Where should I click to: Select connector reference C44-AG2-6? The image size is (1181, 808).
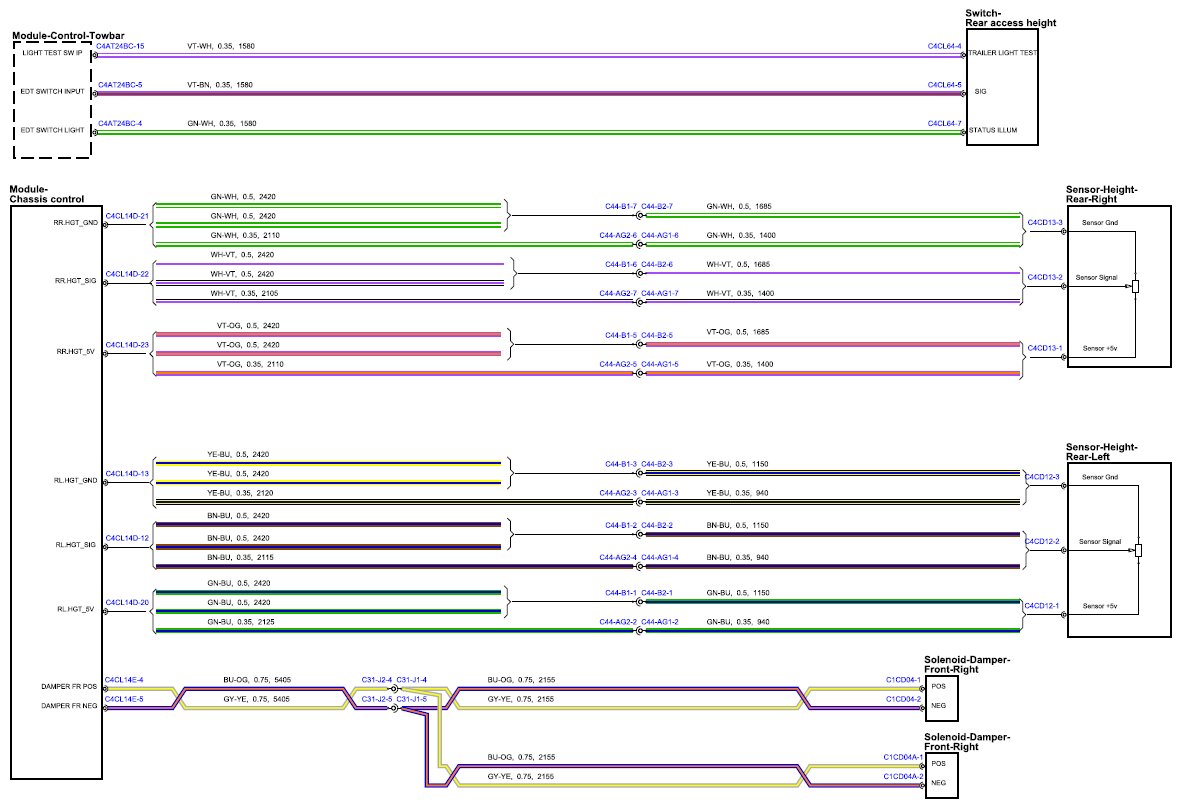click(x=618, y=236)
